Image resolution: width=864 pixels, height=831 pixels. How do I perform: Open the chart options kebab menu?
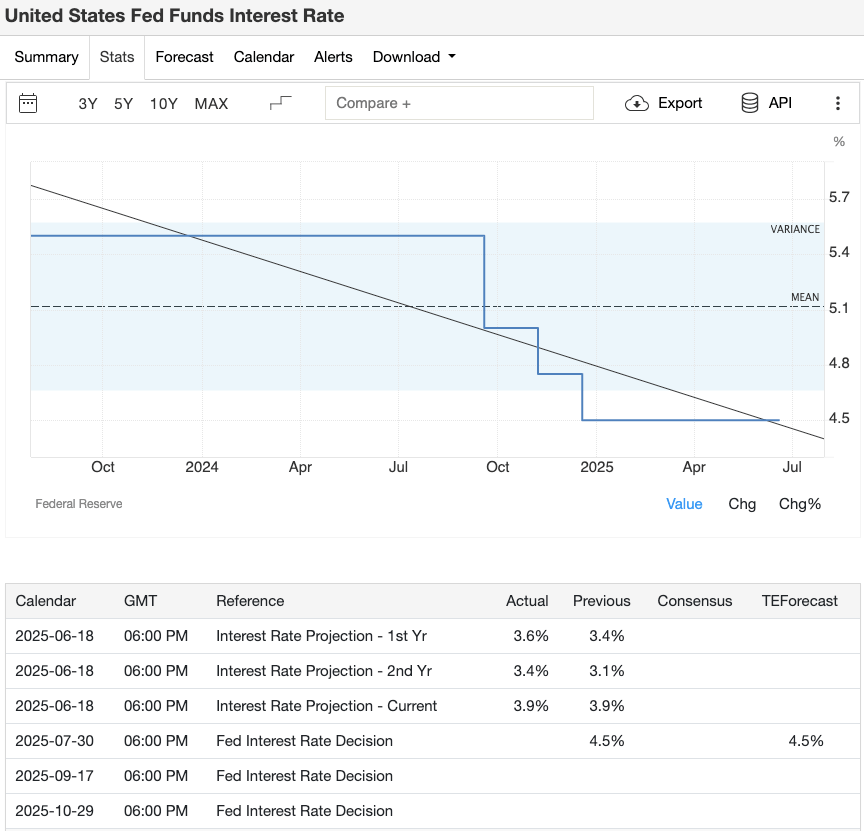pos(839,103)
